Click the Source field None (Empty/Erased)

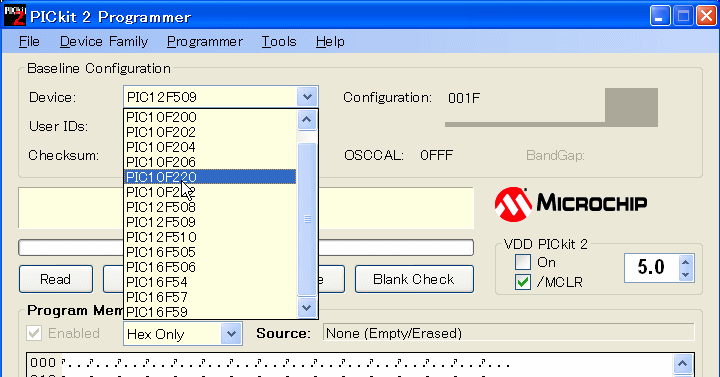509,333
